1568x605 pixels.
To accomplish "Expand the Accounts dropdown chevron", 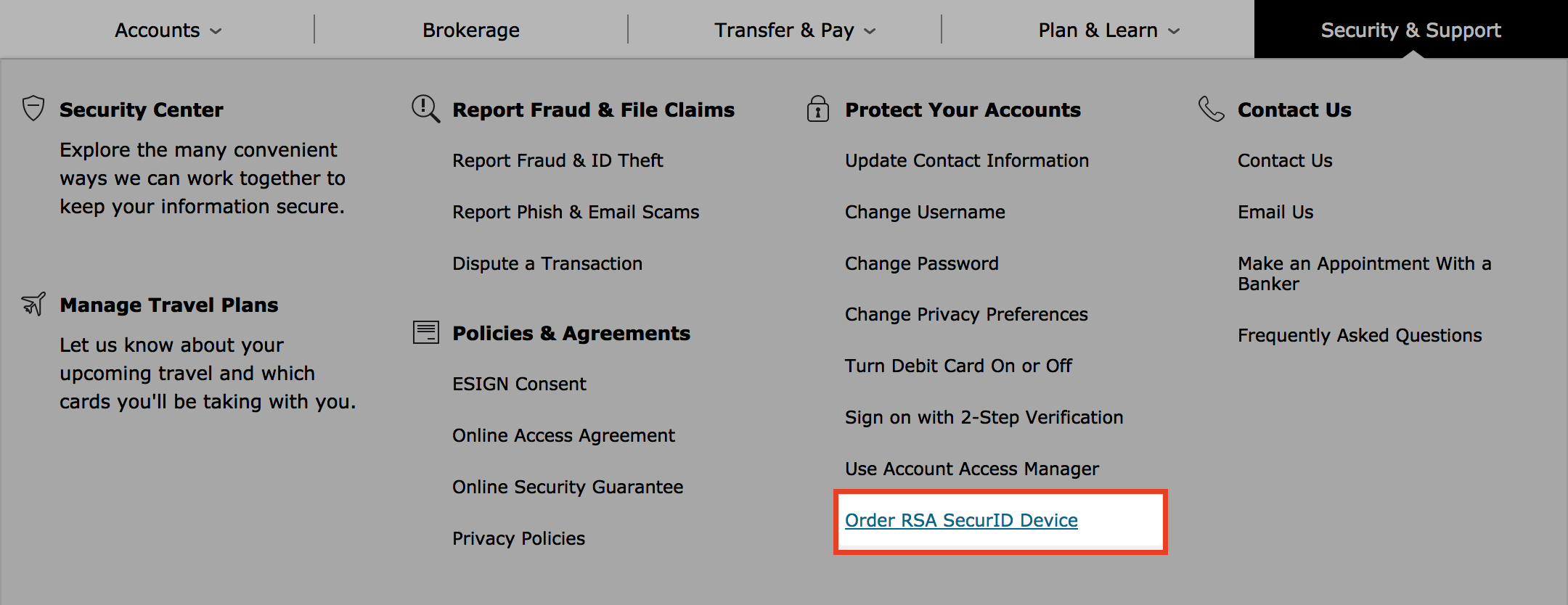I will coord(216,31).
